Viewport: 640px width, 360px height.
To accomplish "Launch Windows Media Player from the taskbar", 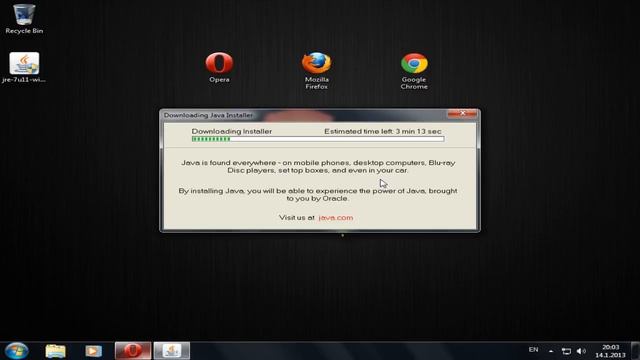I will [93, 351].
